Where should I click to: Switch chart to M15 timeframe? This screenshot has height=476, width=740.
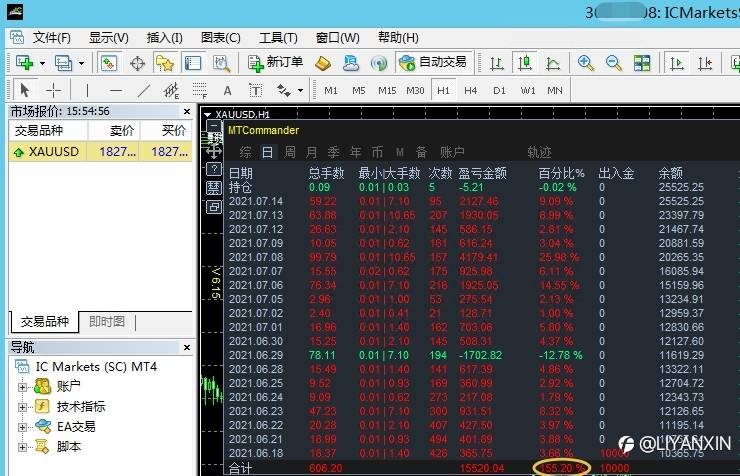coord(387,90)
